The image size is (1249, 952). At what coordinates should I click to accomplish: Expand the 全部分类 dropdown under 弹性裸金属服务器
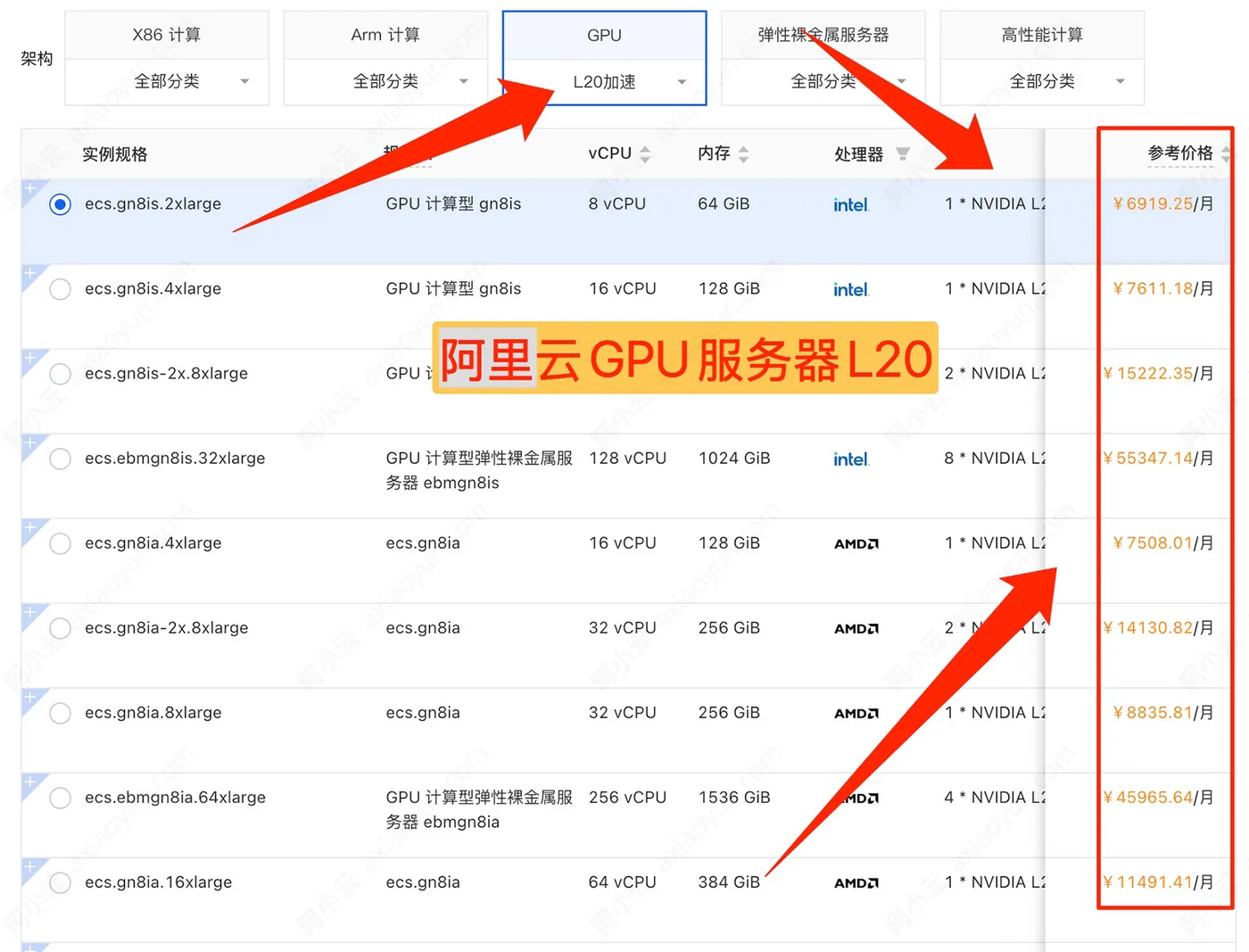pyautogui.click(x=823, y=82)
